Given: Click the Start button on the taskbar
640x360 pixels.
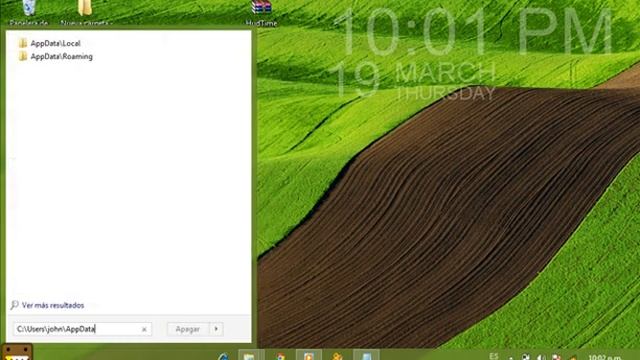Looking at the screenshot, I should [17, 353].
